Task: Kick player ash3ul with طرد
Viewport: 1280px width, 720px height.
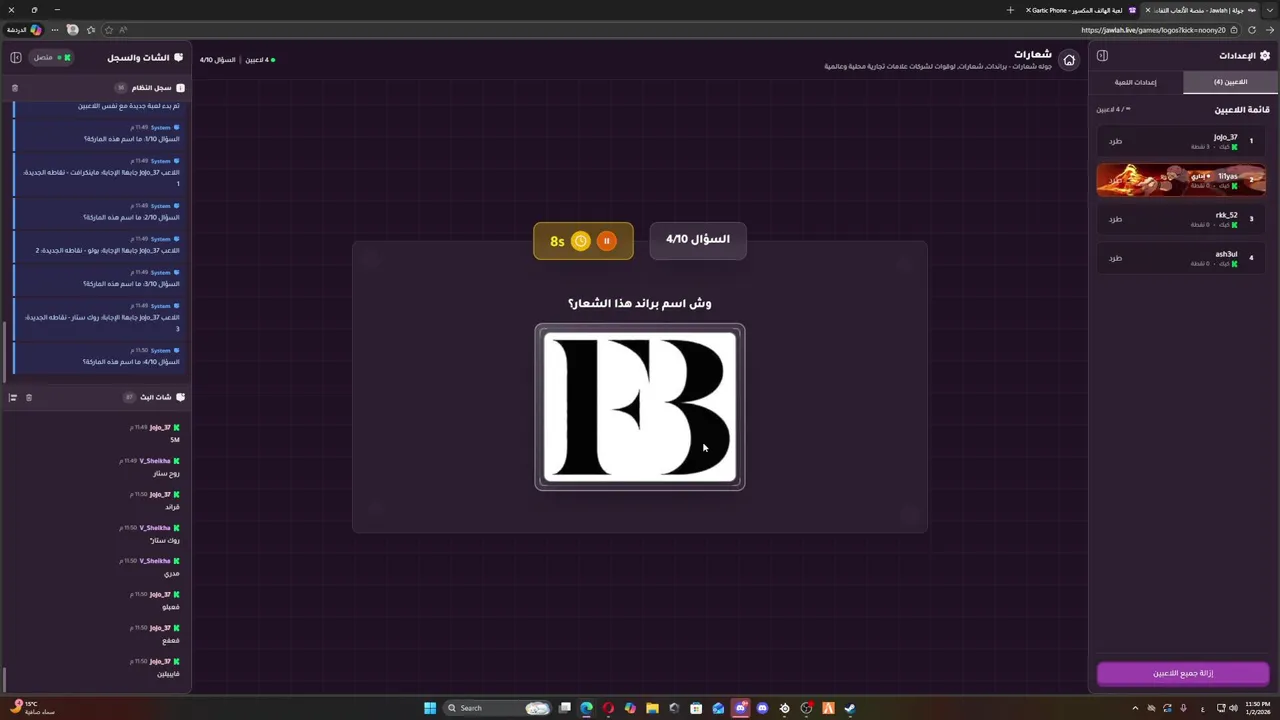Action: 1115,258
